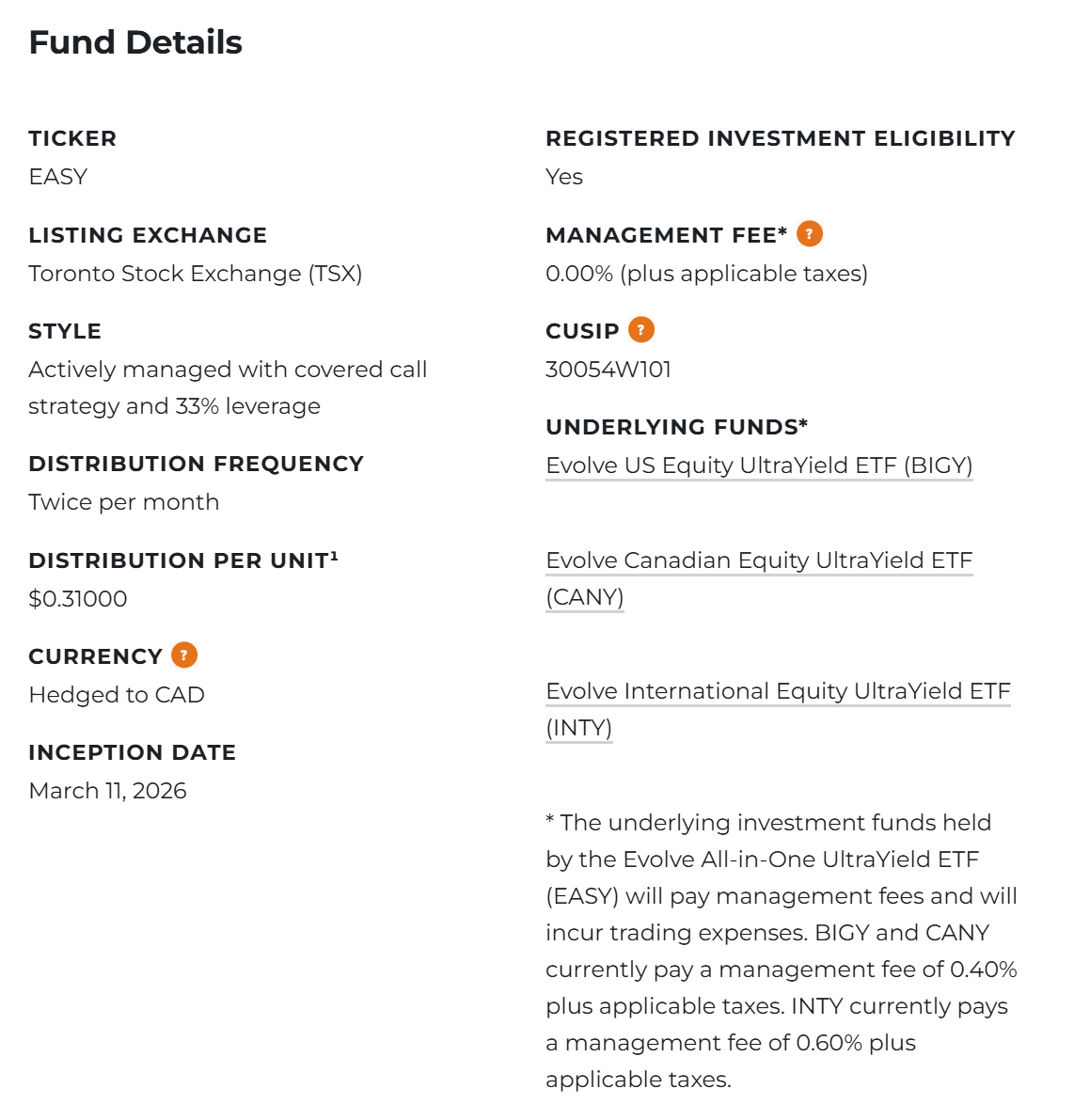Select the EASY ticker value

(x=58, y=177)
